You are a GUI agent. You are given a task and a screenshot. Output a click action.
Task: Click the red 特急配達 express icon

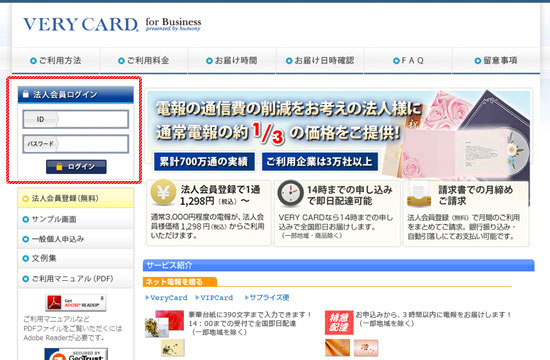tap(339, 322)
